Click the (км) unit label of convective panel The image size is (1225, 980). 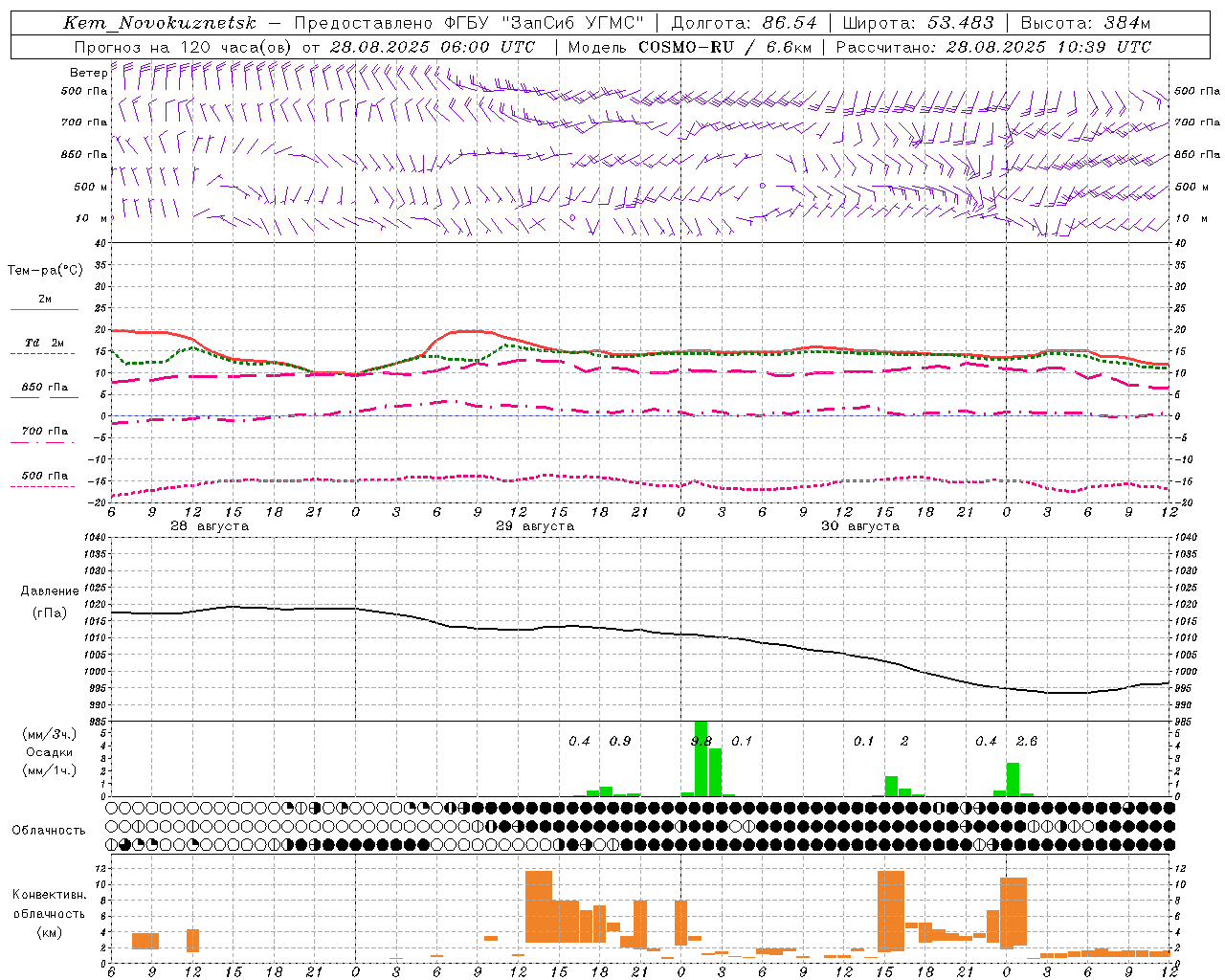coord(49,932)
